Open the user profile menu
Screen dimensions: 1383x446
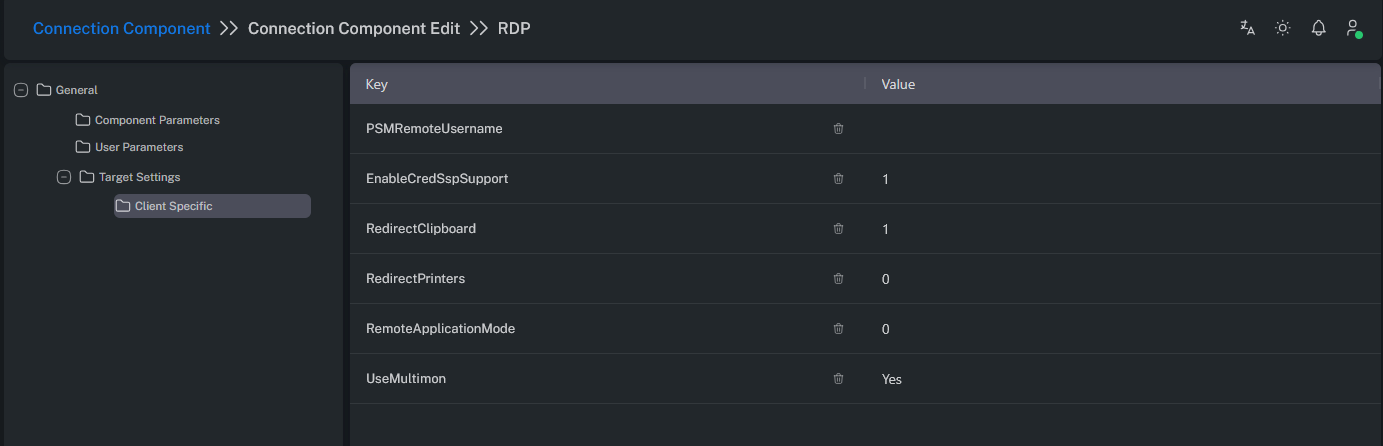click(x=1353, y=28)
